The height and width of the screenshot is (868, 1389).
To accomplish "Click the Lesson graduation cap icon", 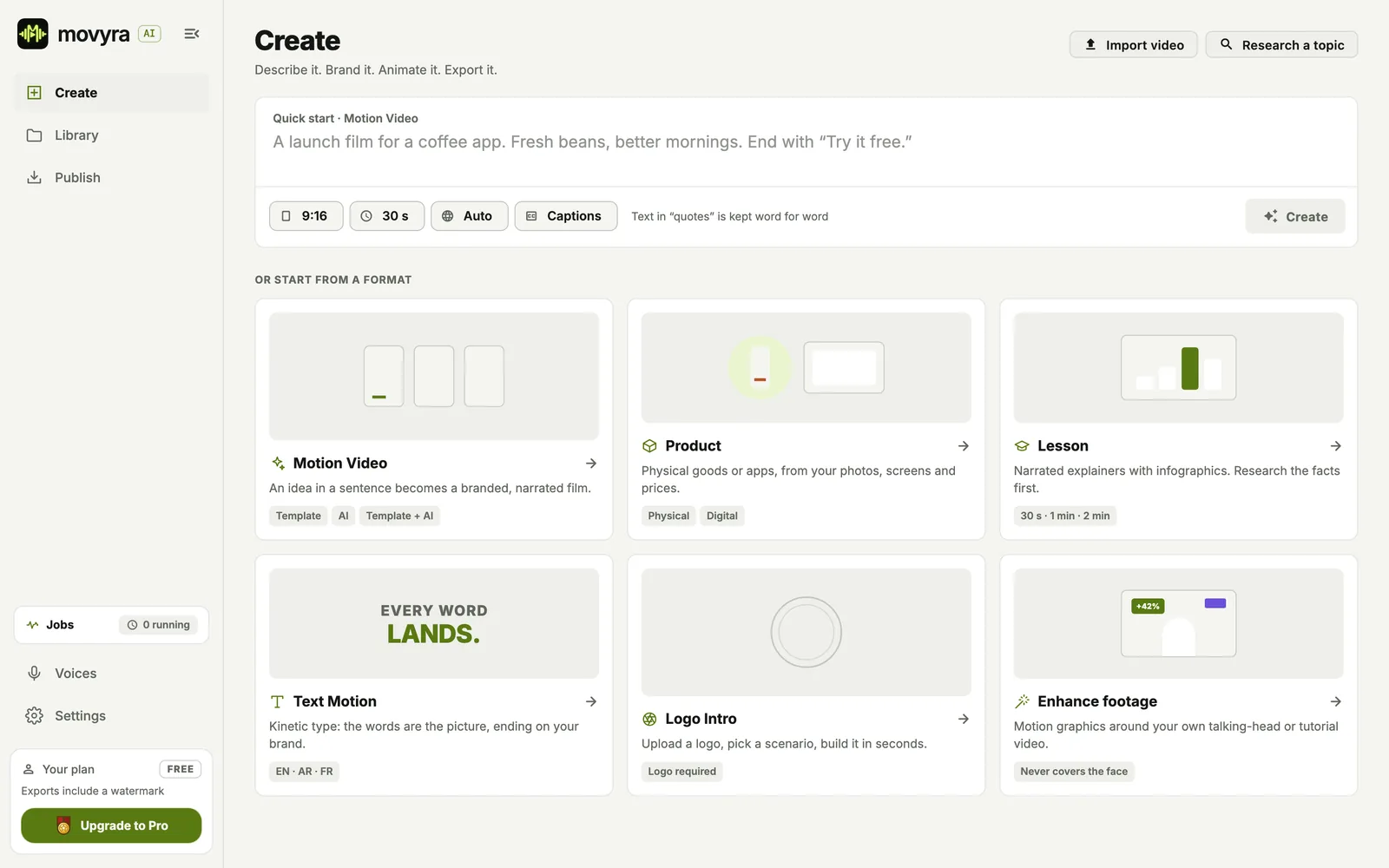I will [1022, 446].
